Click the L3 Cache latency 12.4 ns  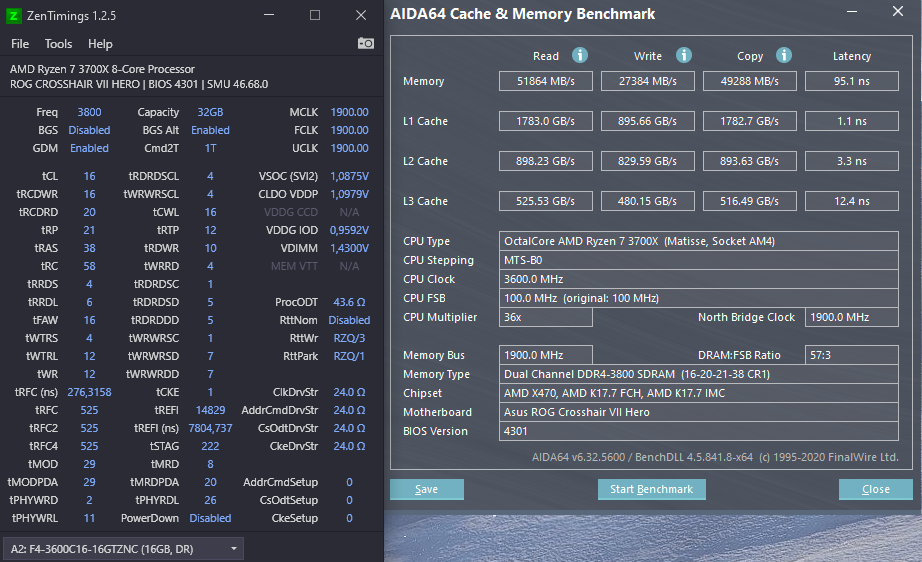click(x=851, y=201)
